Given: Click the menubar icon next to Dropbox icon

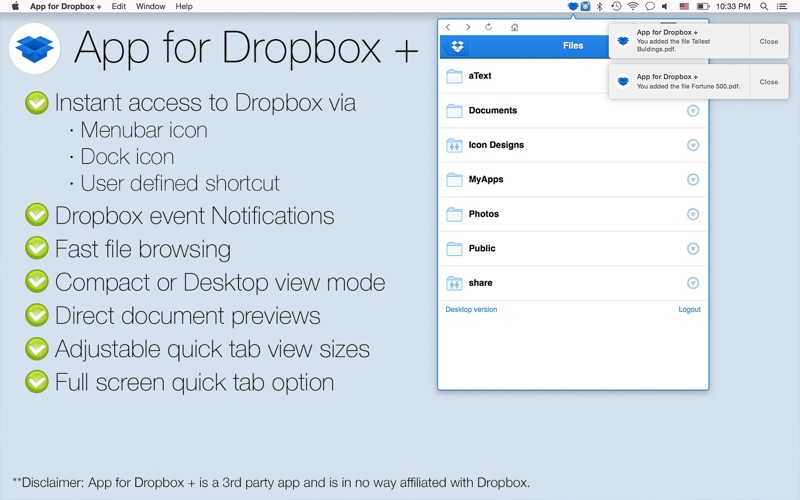Looking at the screenshot, I should click(x=586, y=6).
